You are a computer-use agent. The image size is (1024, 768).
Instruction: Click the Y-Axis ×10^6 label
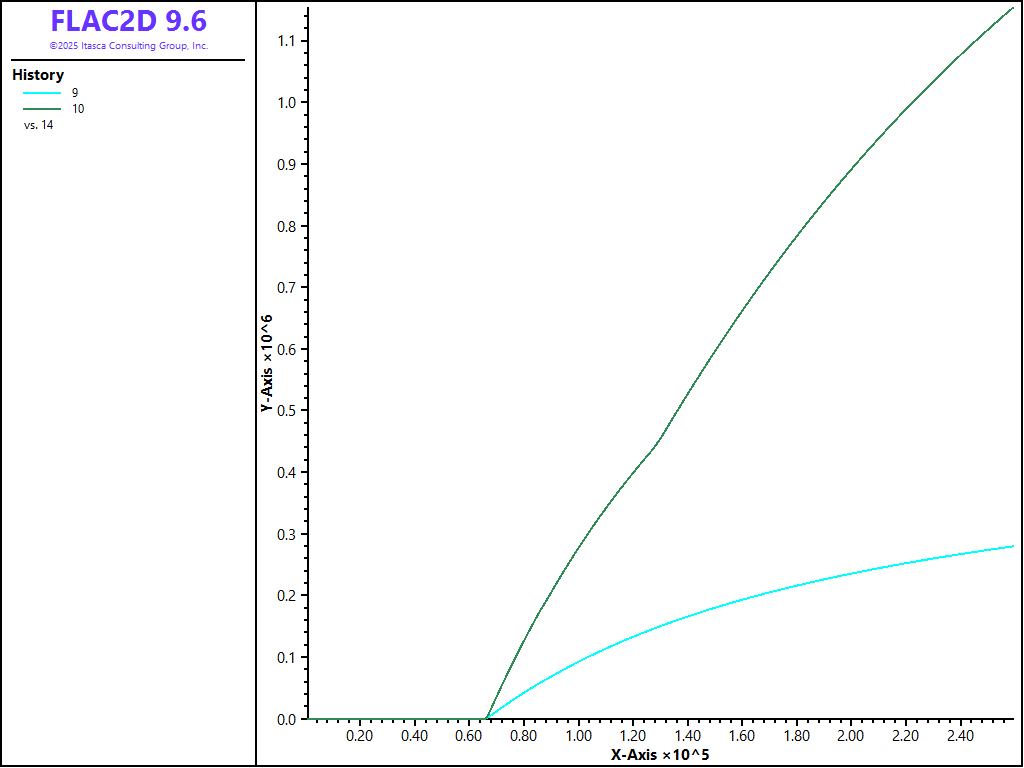pos(267,364)
